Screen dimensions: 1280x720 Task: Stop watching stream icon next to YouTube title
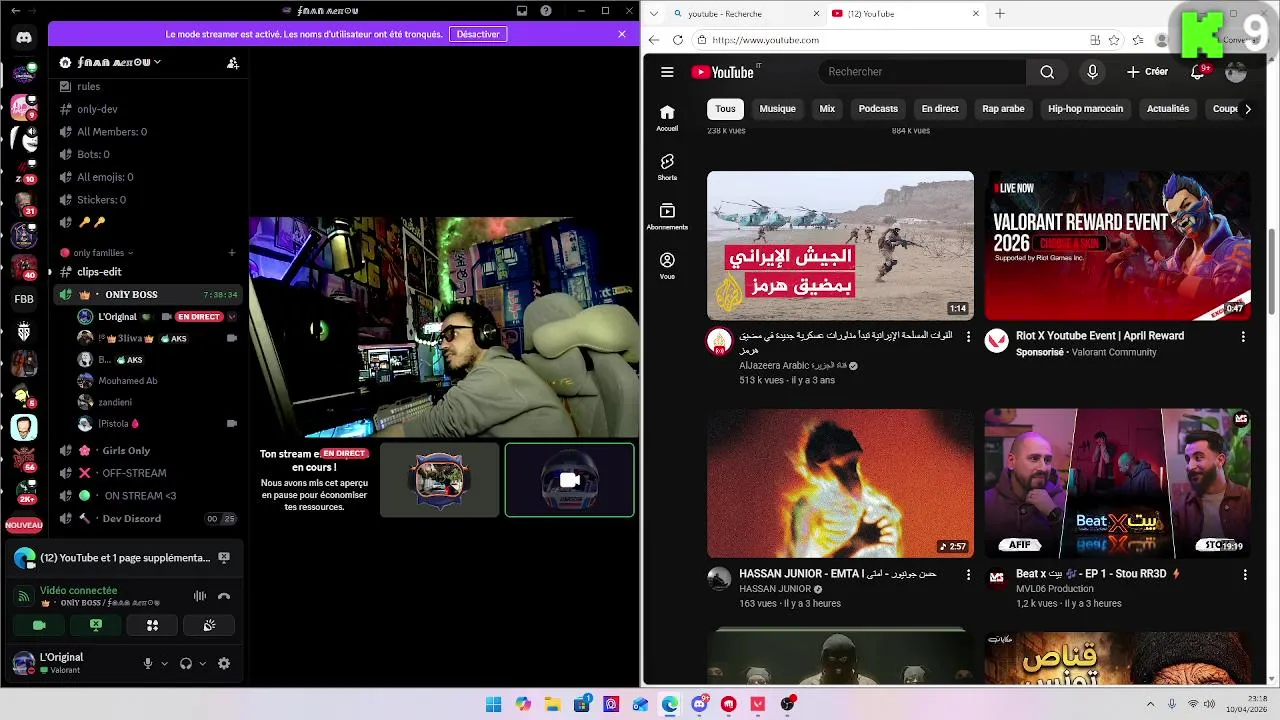224,558
